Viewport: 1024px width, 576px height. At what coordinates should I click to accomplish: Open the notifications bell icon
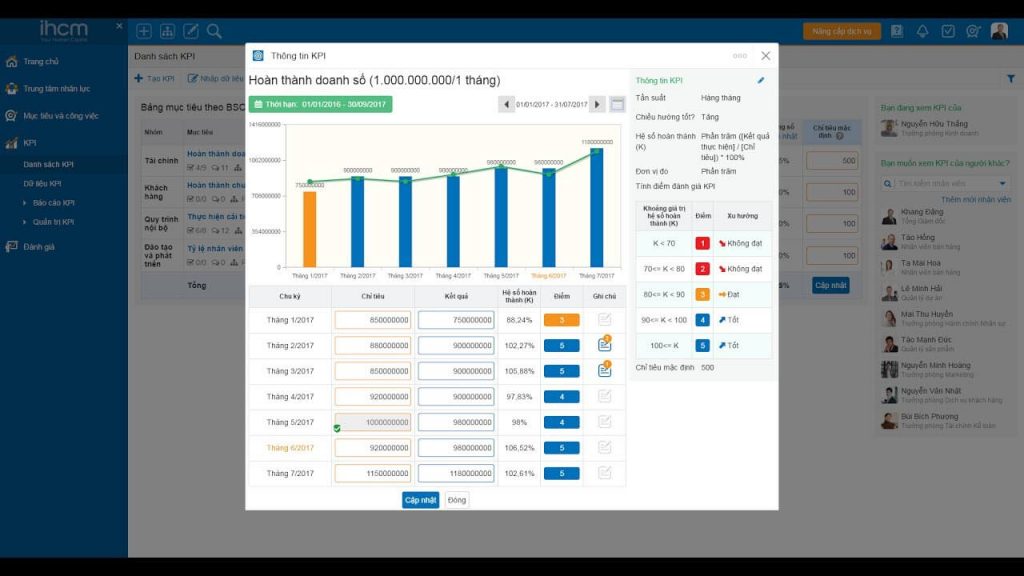click(922, 31)
